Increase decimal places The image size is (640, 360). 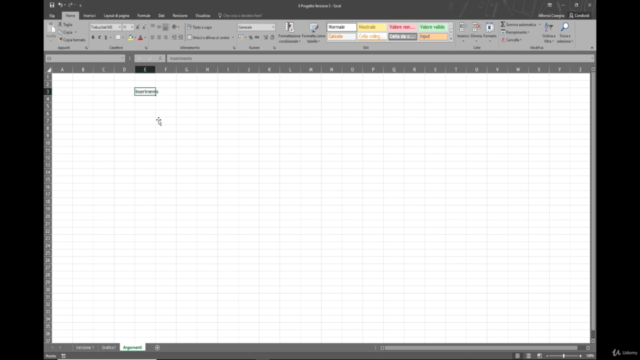(266, 38)
